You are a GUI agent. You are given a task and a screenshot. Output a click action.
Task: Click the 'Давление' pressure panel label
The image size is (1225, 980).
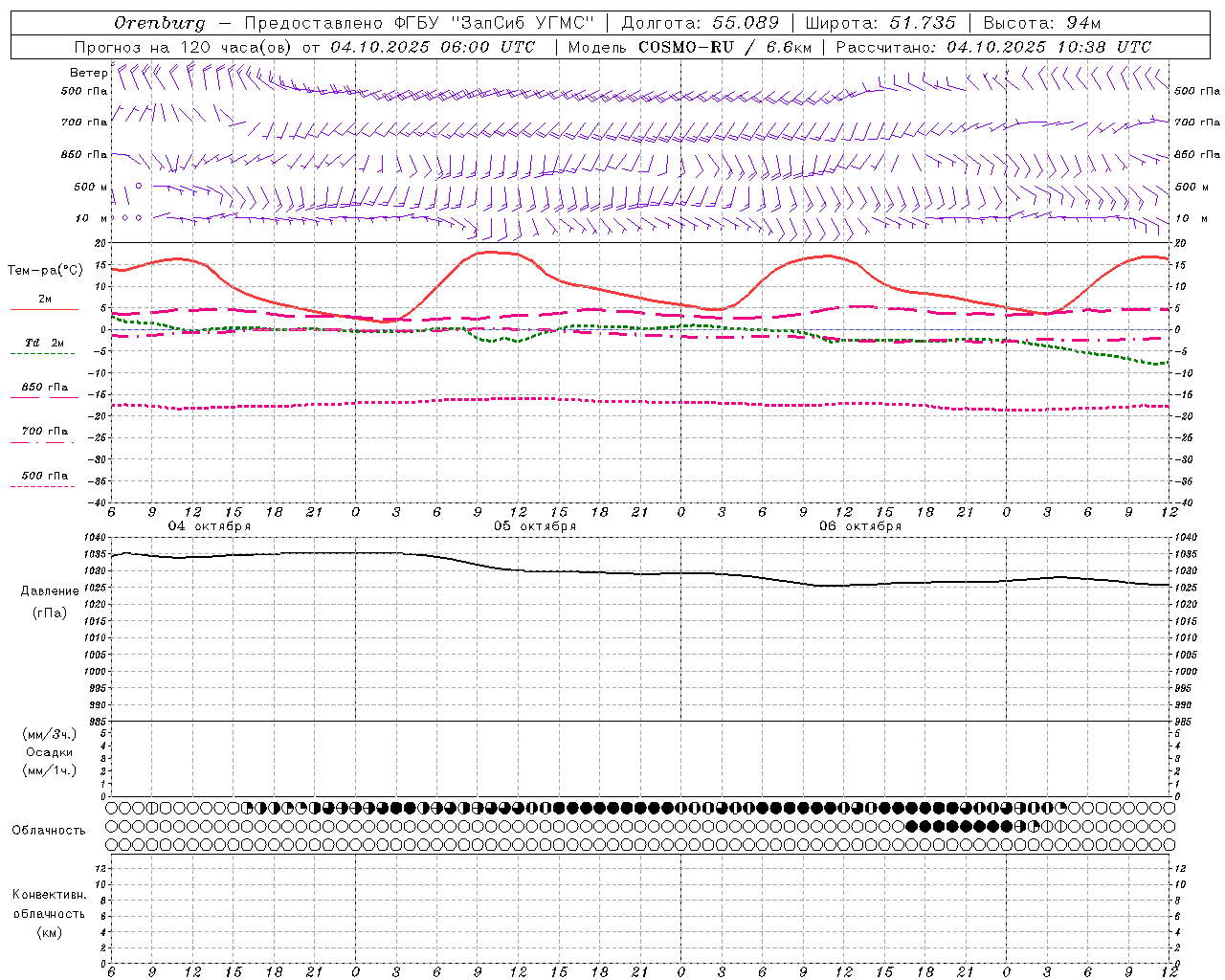point(50,590)
